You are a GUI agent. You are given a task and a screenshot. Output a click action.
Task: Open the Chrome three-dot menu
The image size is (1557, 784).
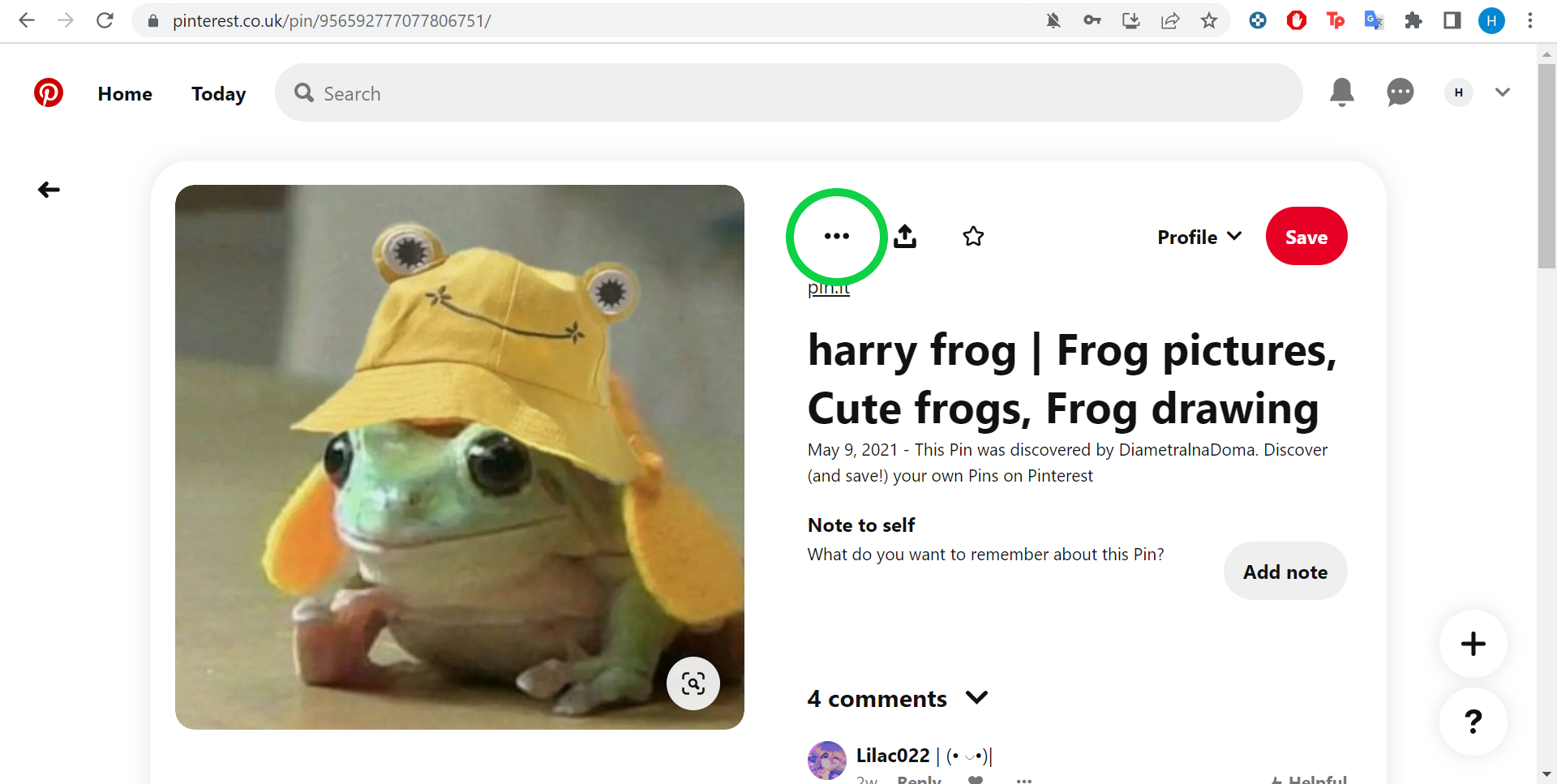[1530, 21]
